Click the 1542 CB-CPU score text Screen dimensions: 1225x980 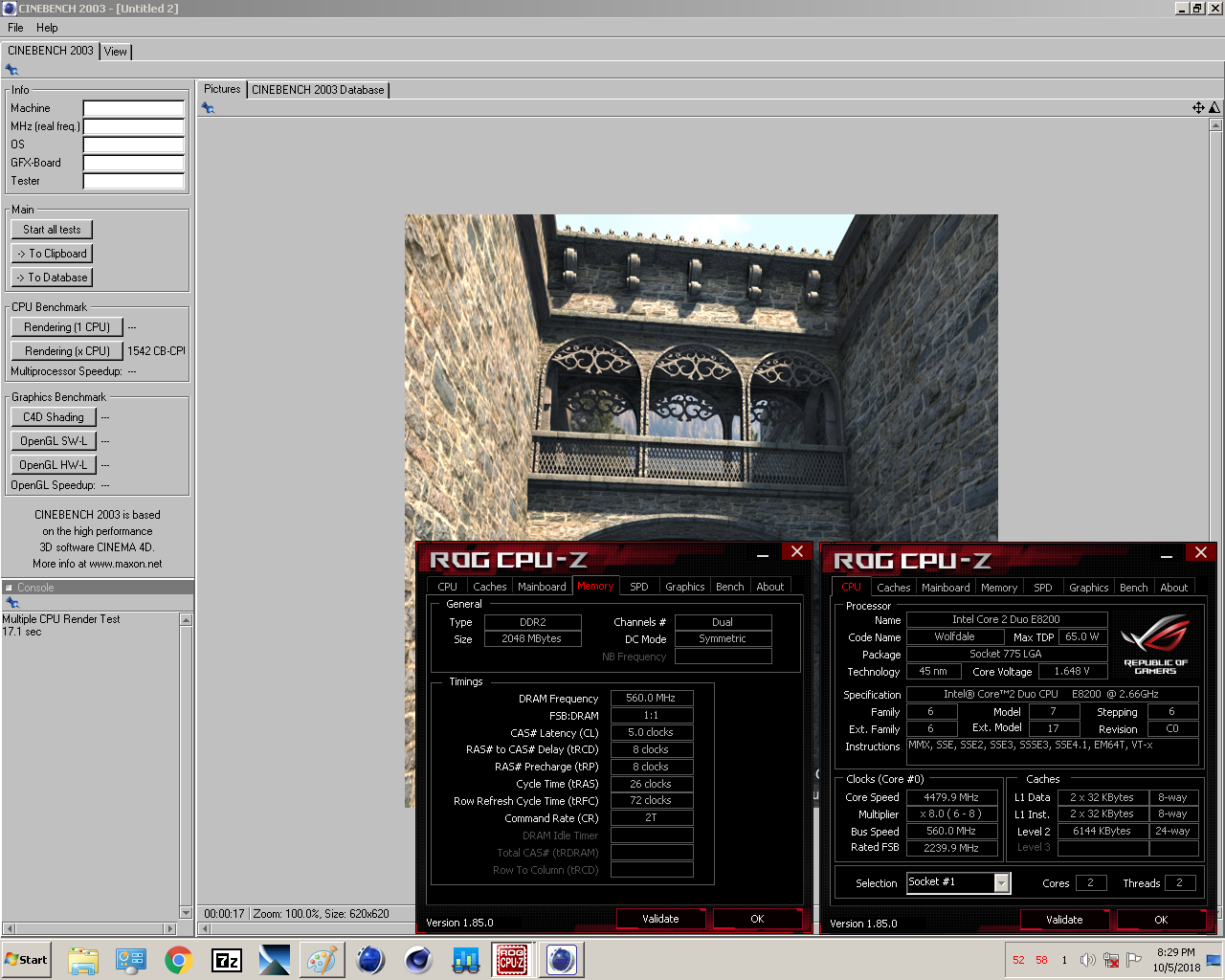pyautogui.click(x=157, y=351)
